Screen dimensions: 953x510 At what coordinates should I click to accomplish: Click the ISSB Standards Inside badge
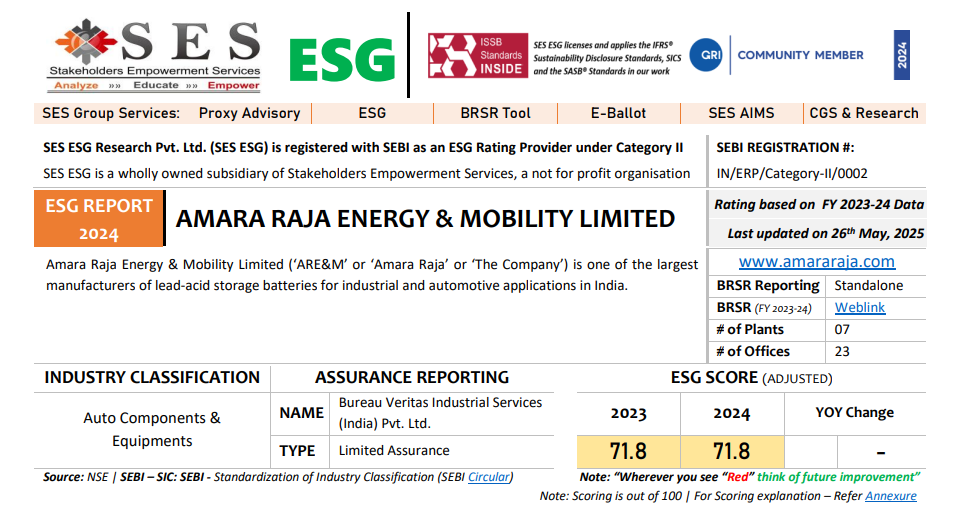[x=478, y=55]
